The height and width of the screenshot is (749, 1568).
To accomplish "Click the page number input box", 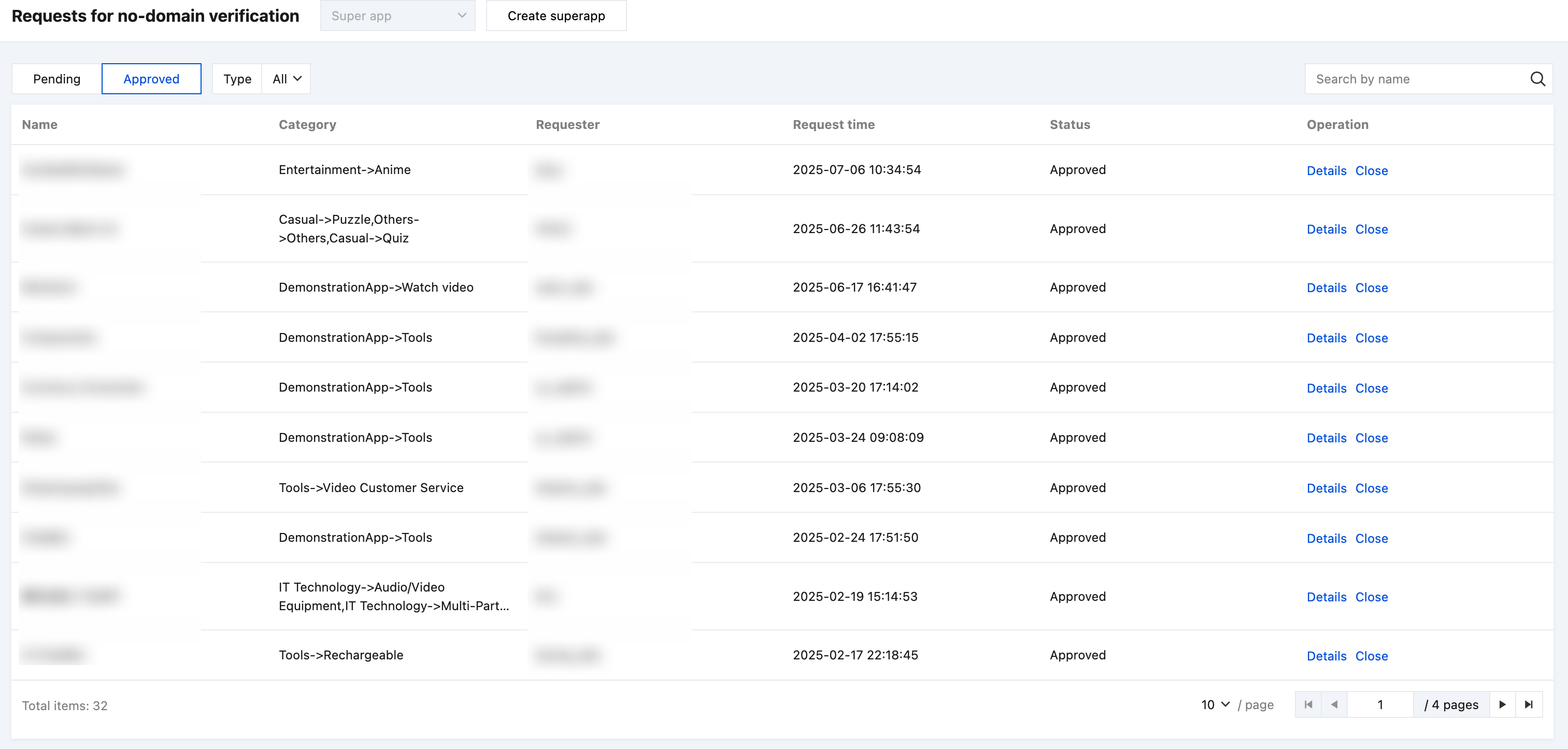I will 1380,704.
